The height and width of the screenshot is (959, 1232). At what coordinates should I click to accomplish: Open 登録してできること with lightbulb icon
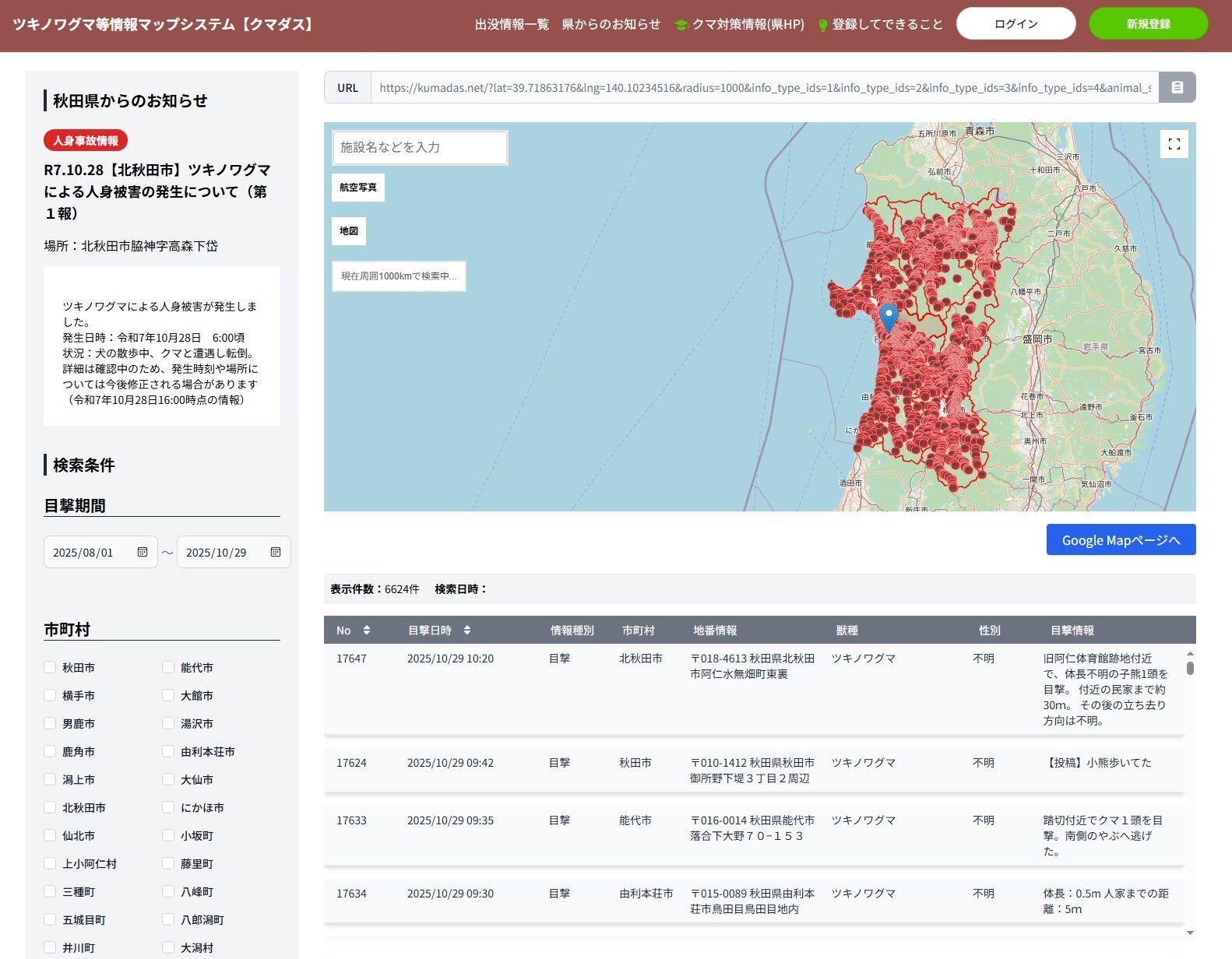(x=880, y=24)
